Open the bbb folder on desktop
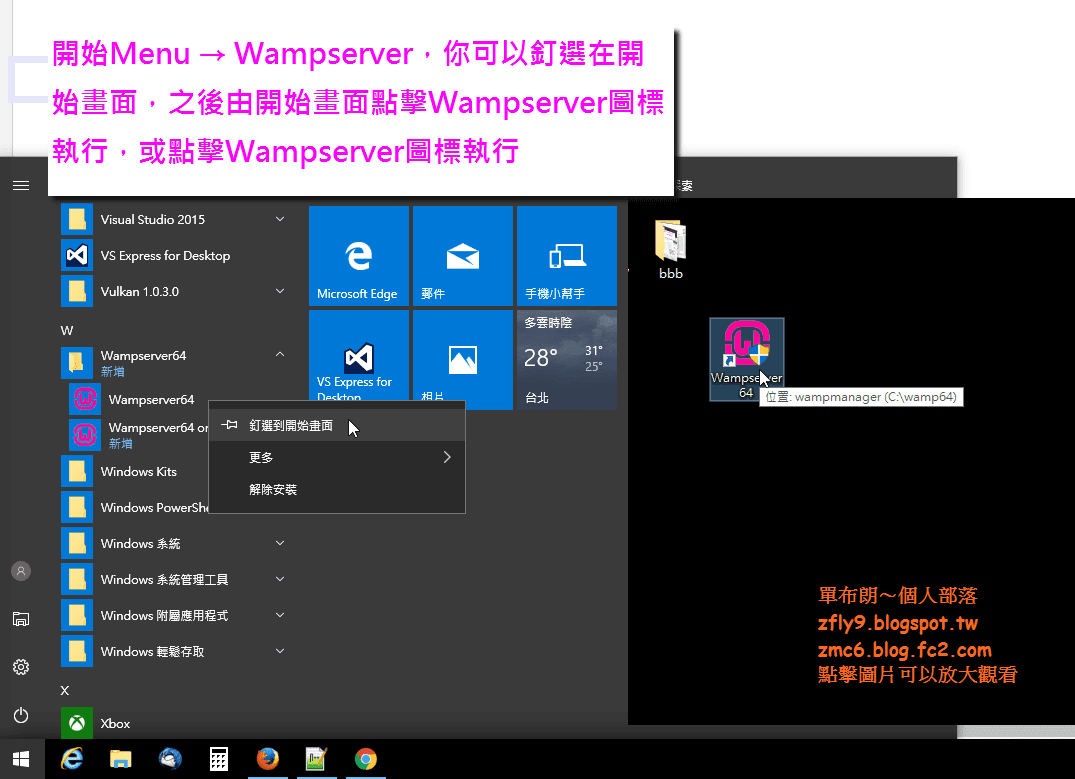The image size is (1075, 779). 671,250
